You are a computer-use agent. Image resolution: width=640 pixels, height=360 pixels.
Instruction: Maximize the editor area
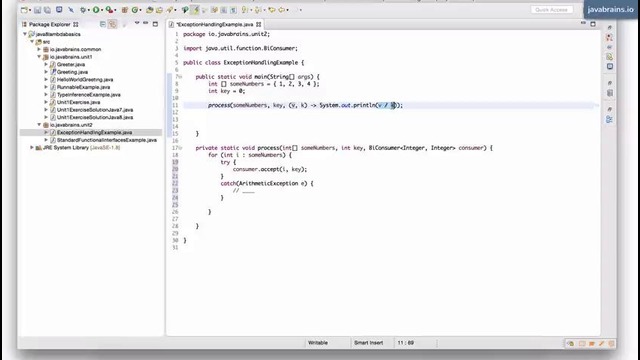[x=593, y=24]
